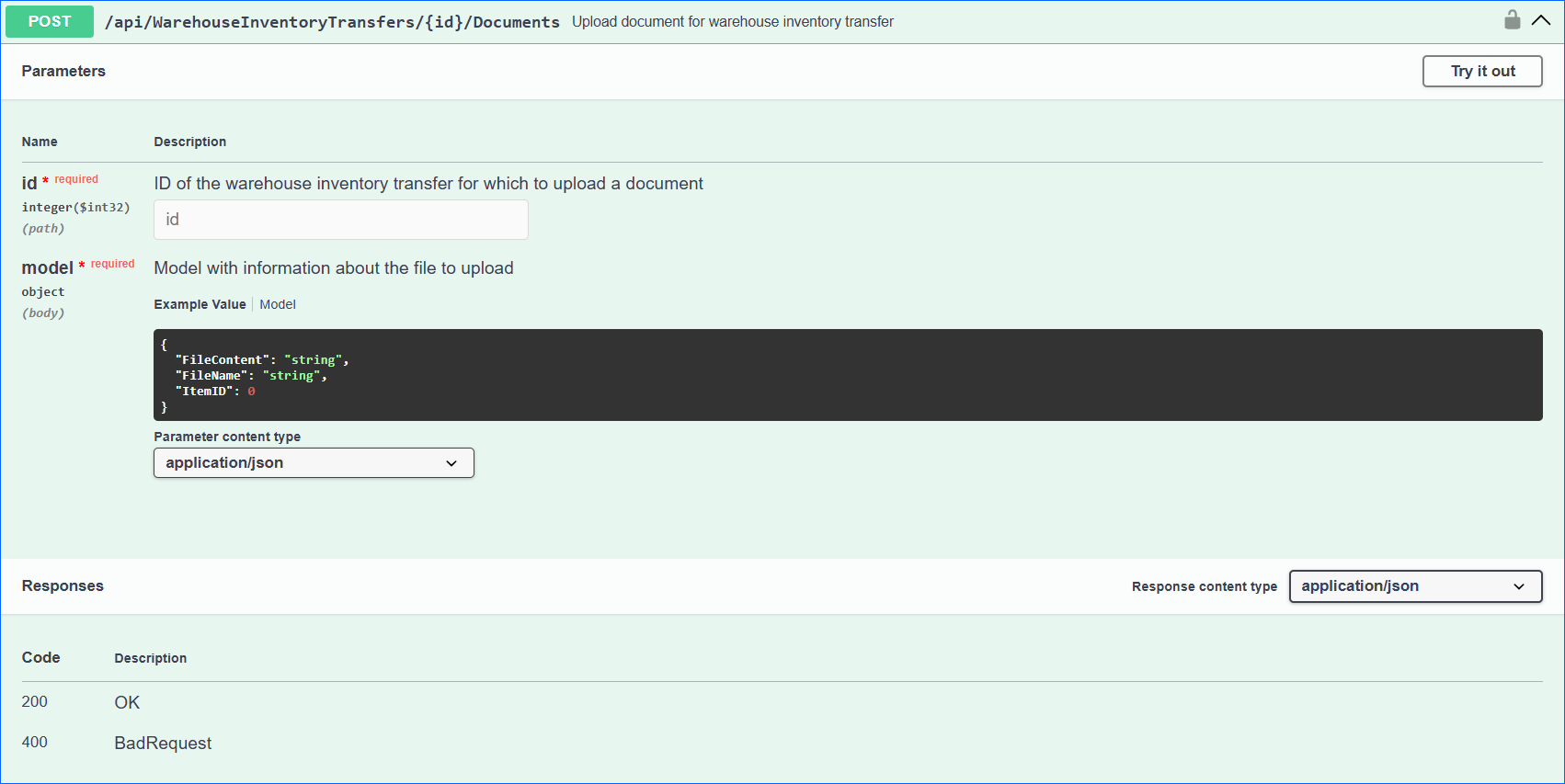Image resolution: width=1565 pixels, height=784 pixels.
Task: Click the Upload document summary text
Action: coord(732,22)
